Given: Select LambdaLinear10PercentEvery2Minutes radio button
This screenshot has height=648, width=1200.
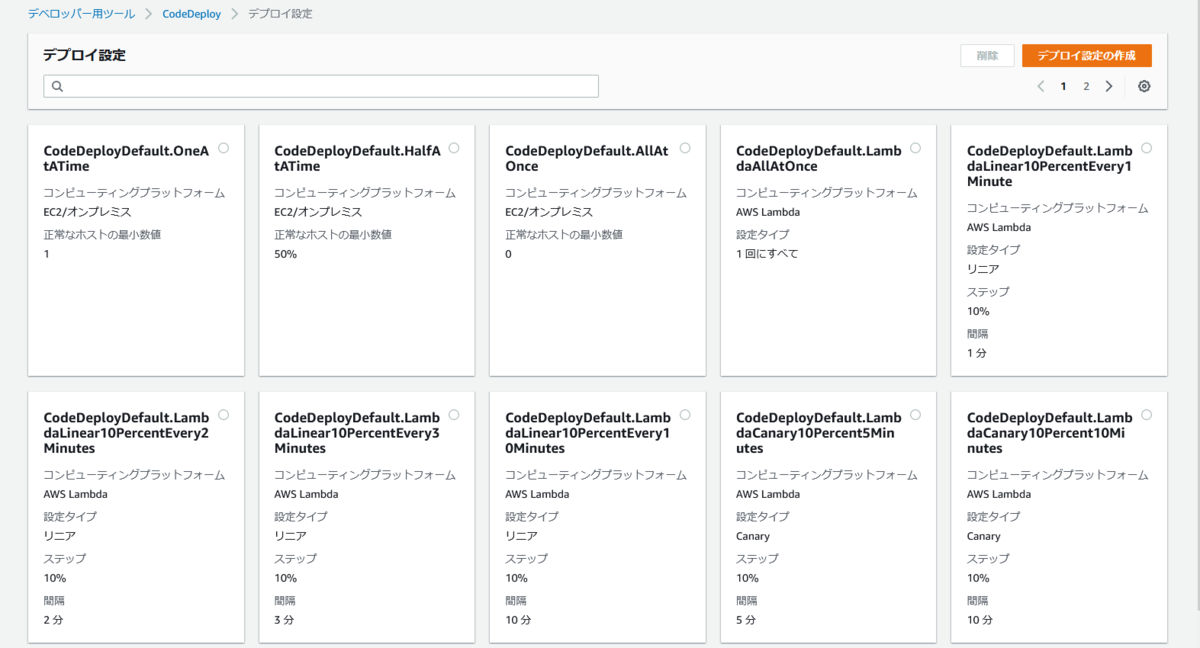Looking at the screenshot, I should (223, 414).
